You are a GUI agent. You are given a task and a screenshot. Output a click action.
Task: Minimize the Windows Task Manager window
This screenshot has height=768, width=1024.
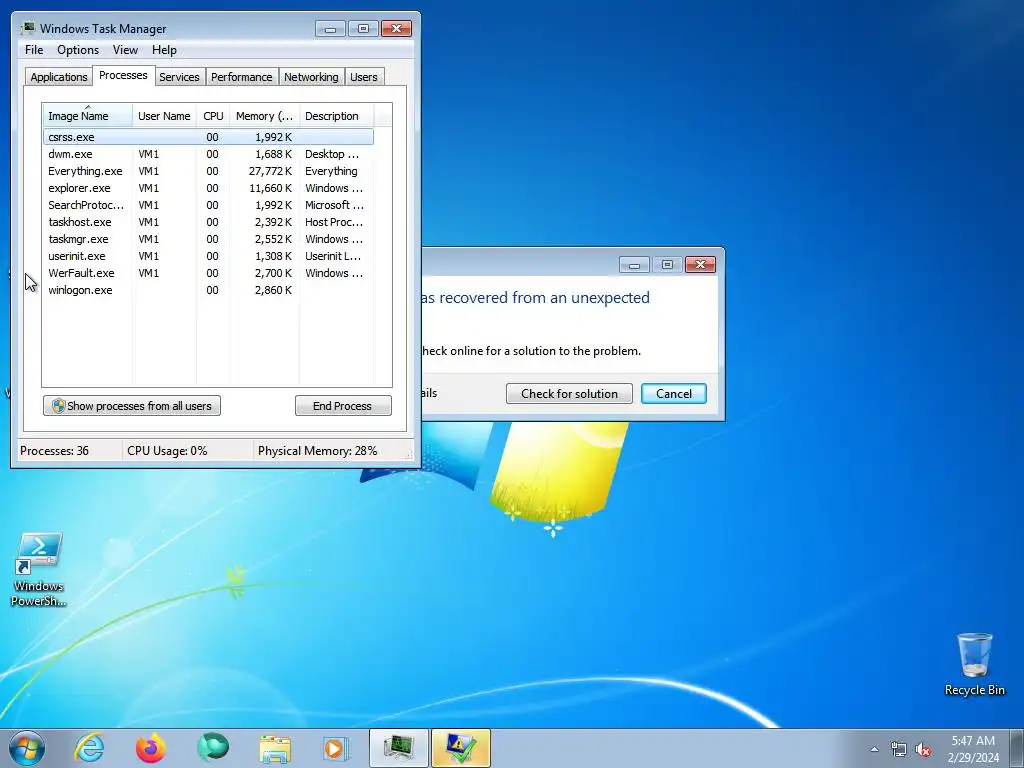click(x=330, y=29)
